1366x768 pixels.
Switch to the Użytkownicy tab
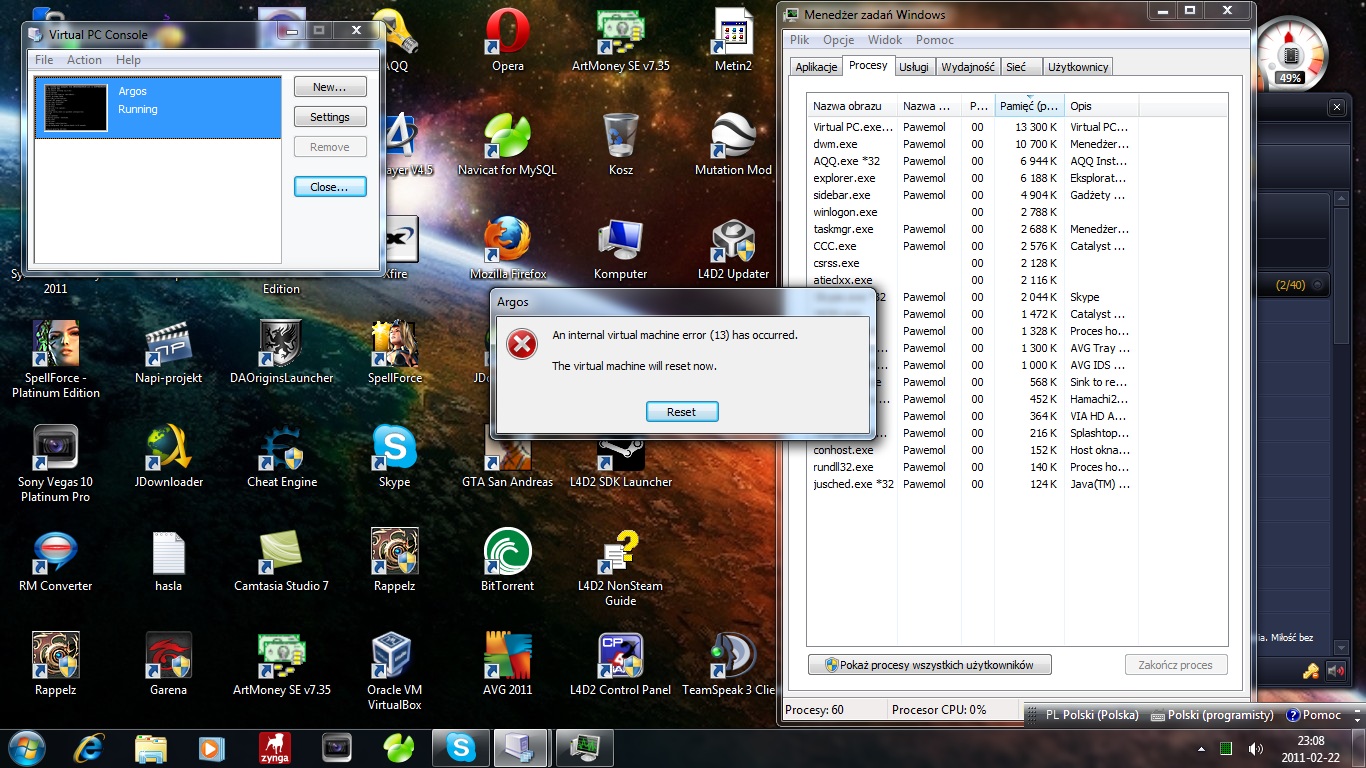tap(1078, 67)
